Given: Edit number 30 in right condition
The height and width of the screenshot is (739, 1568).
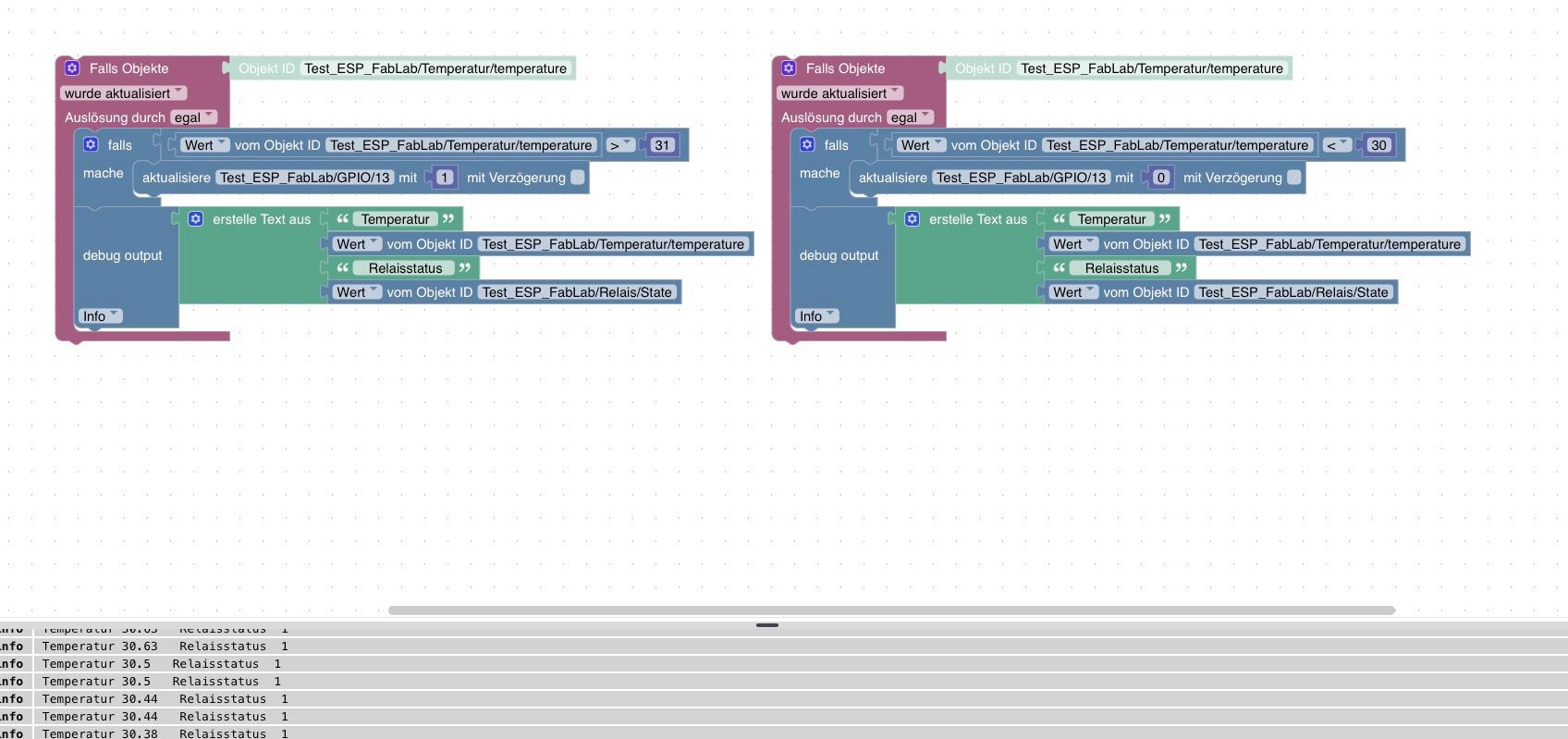Looking at the screenshot, I should (1378, 144).
